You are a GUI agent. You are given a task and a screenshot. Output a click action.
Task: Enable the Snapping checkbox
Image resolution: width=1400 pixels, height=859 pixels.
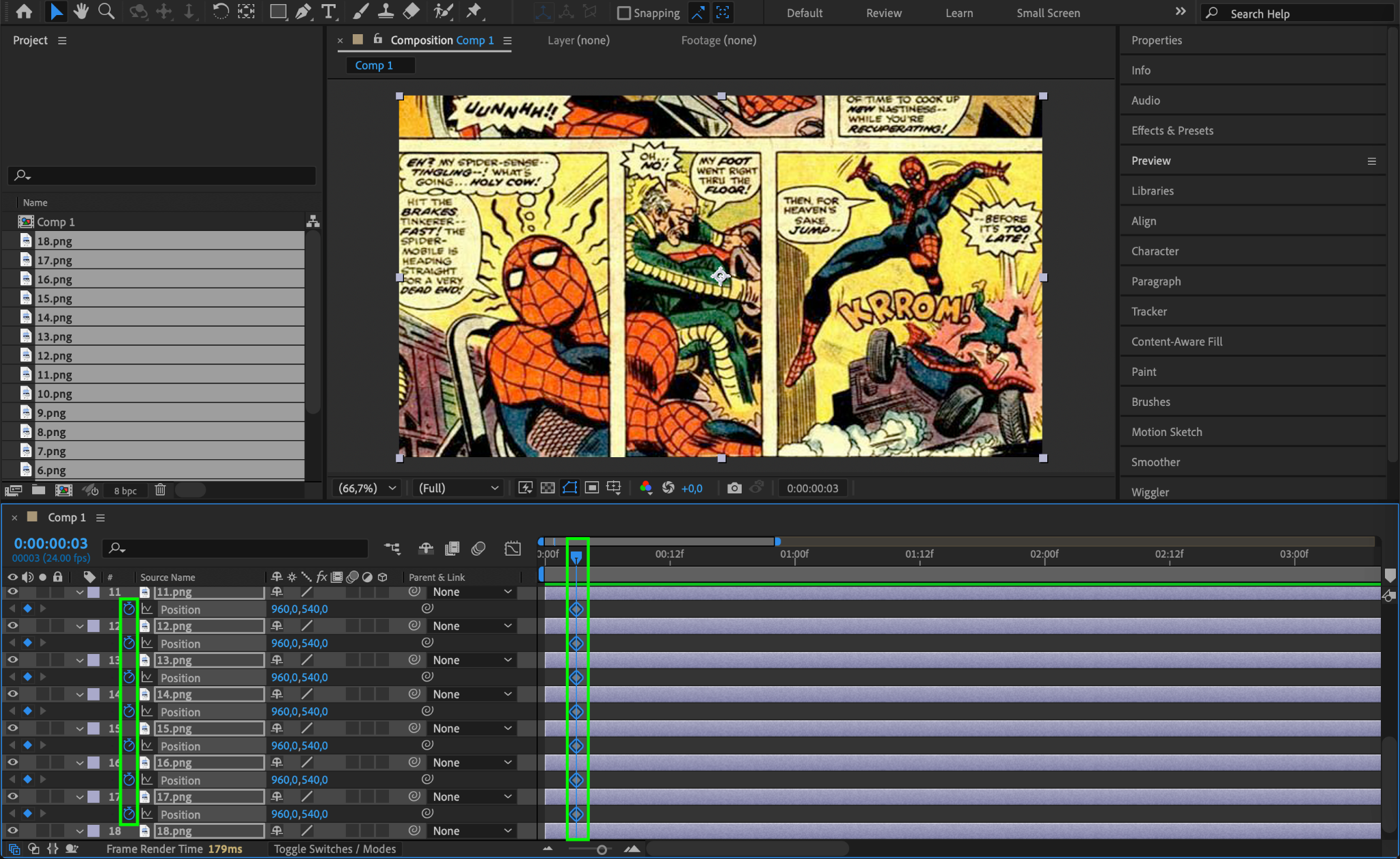click(x=623, y=13)
